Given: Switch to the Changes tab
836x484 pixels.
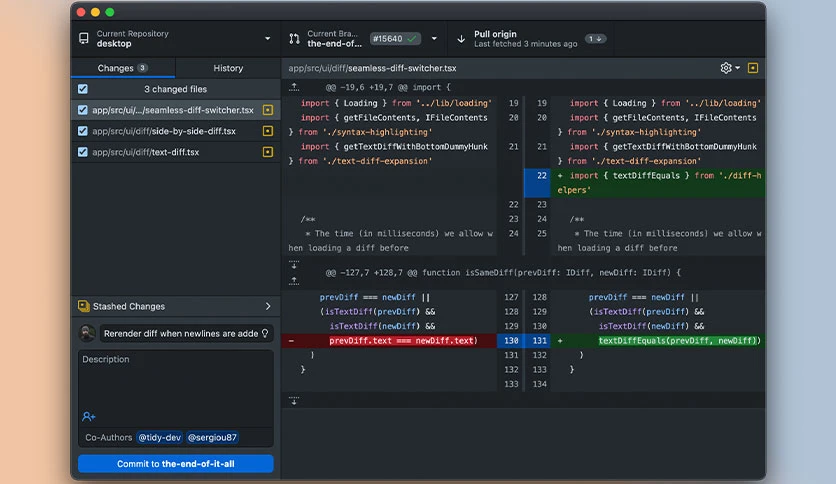Looking at the screenshot, I should point(123,68).
